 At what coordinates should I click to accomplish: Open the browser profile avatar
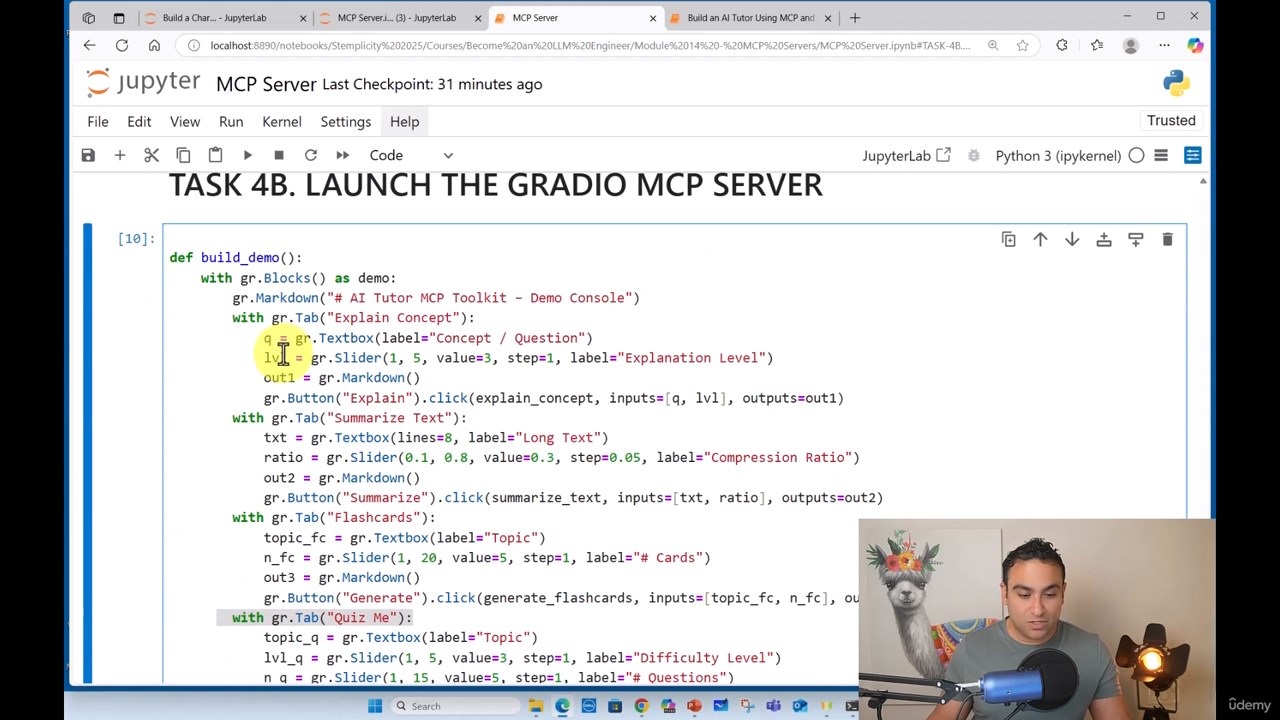tap(1130, 45)
